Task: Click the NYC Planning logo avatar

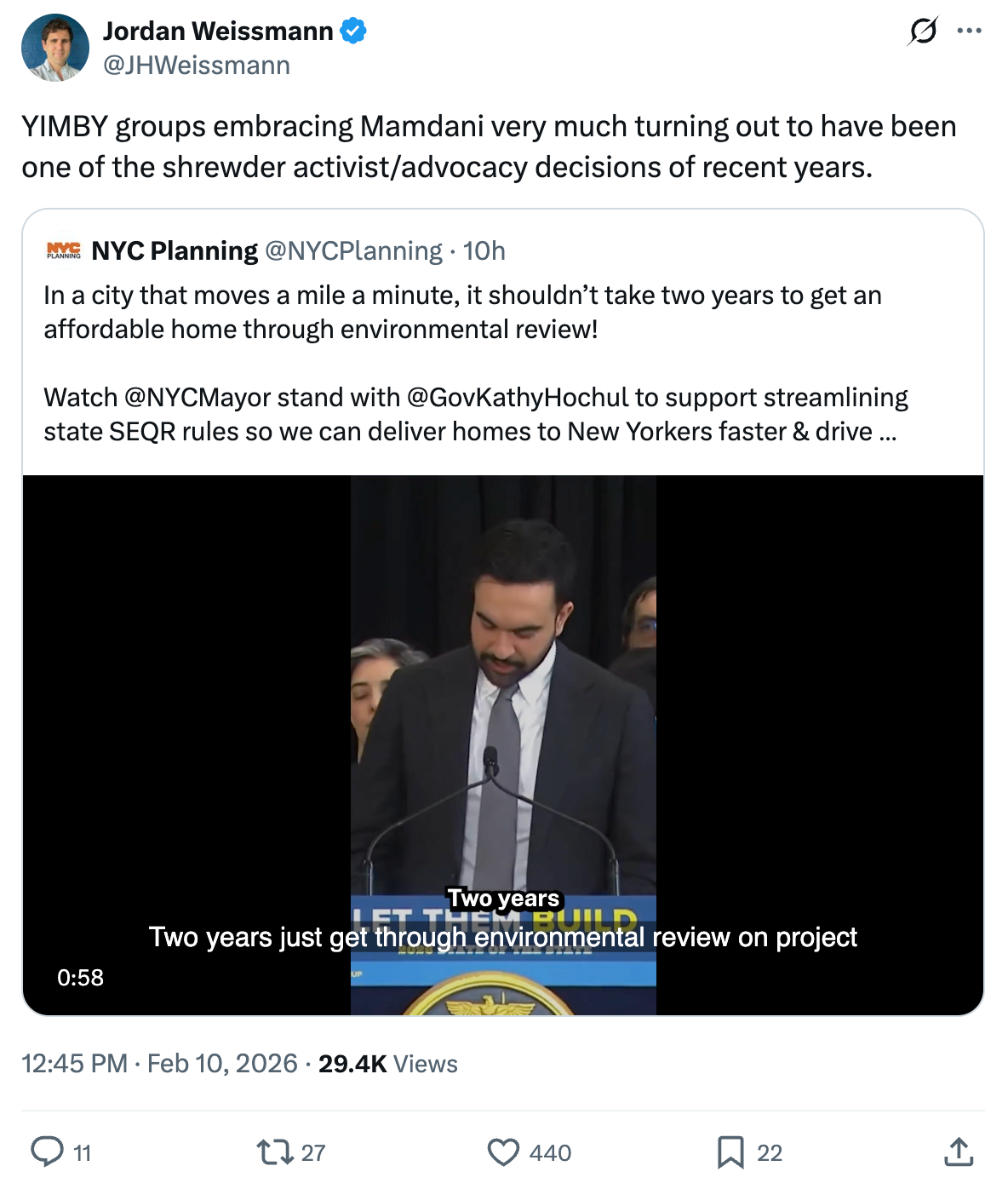Action: click(64, 250)
